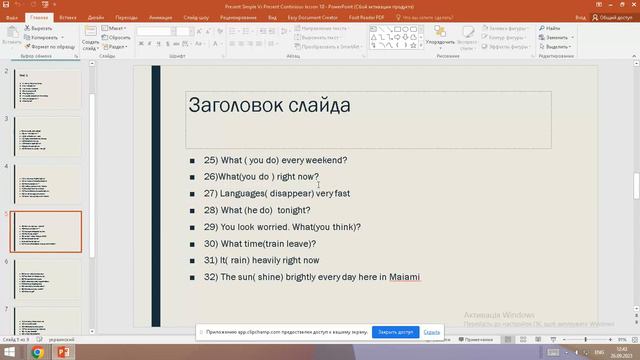Select slide 3 thumbnail

(x=47, y=136)
